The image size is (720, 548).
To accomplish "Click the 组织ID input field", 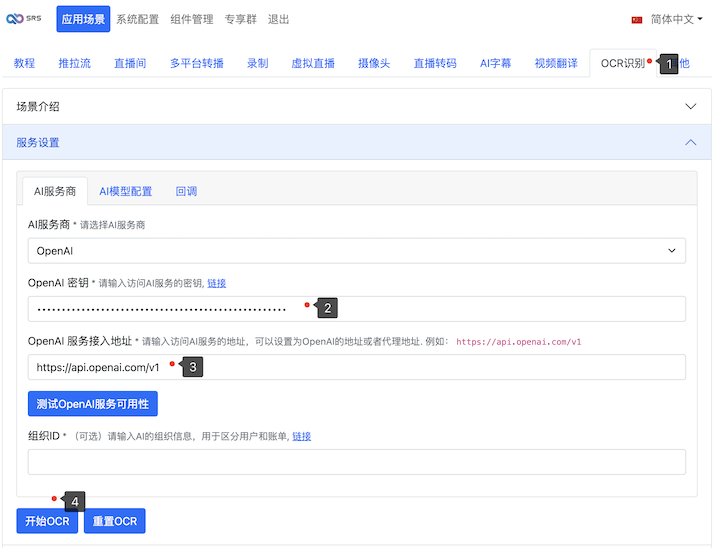I will click(356, 462).
